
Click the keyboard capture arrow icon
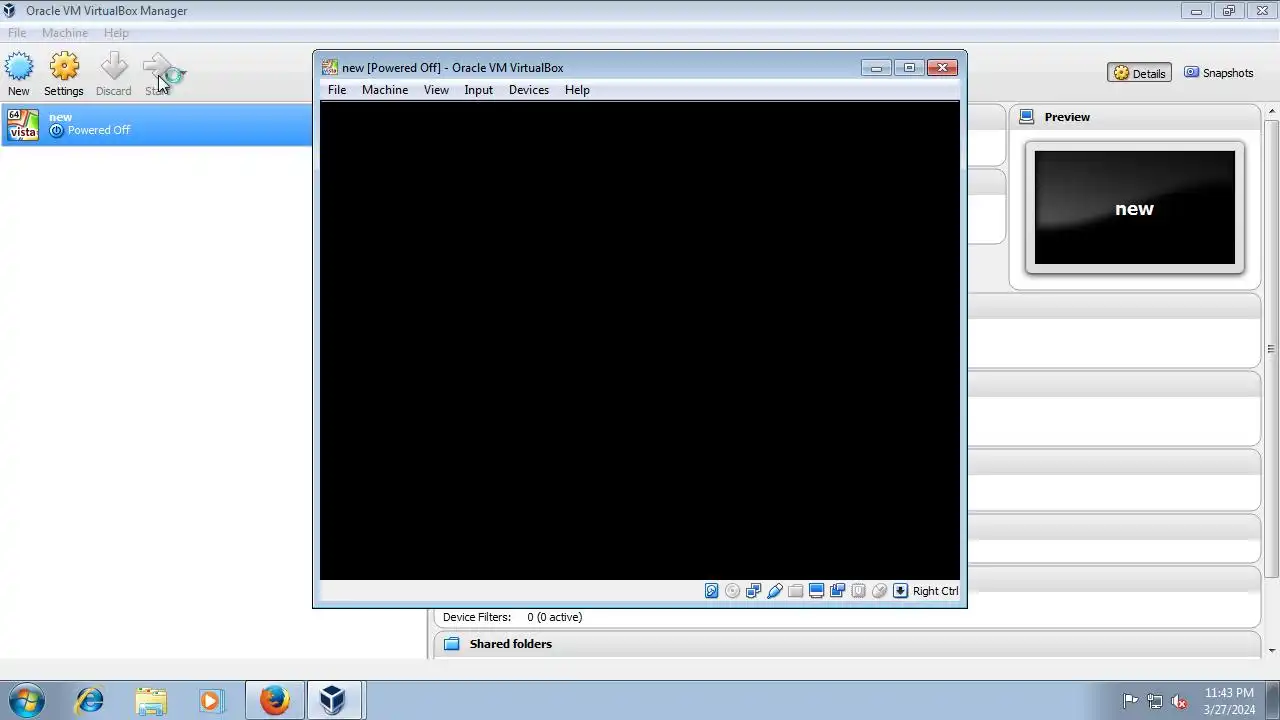[900, 591]
